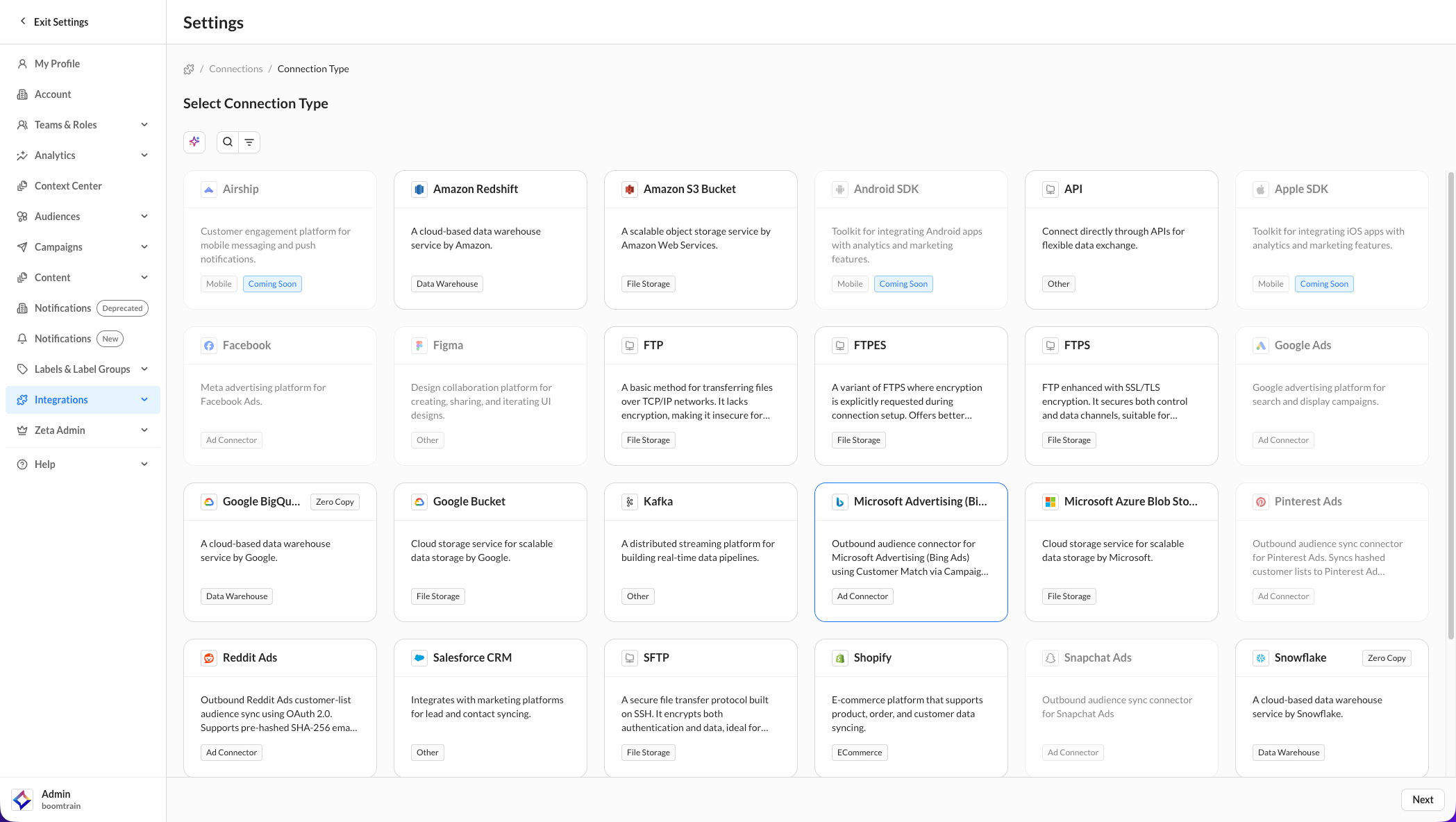Click the Microsoft Azure Blob logo icon
The height and width of the screenshot is (822, 1456).
point(1051,502)
